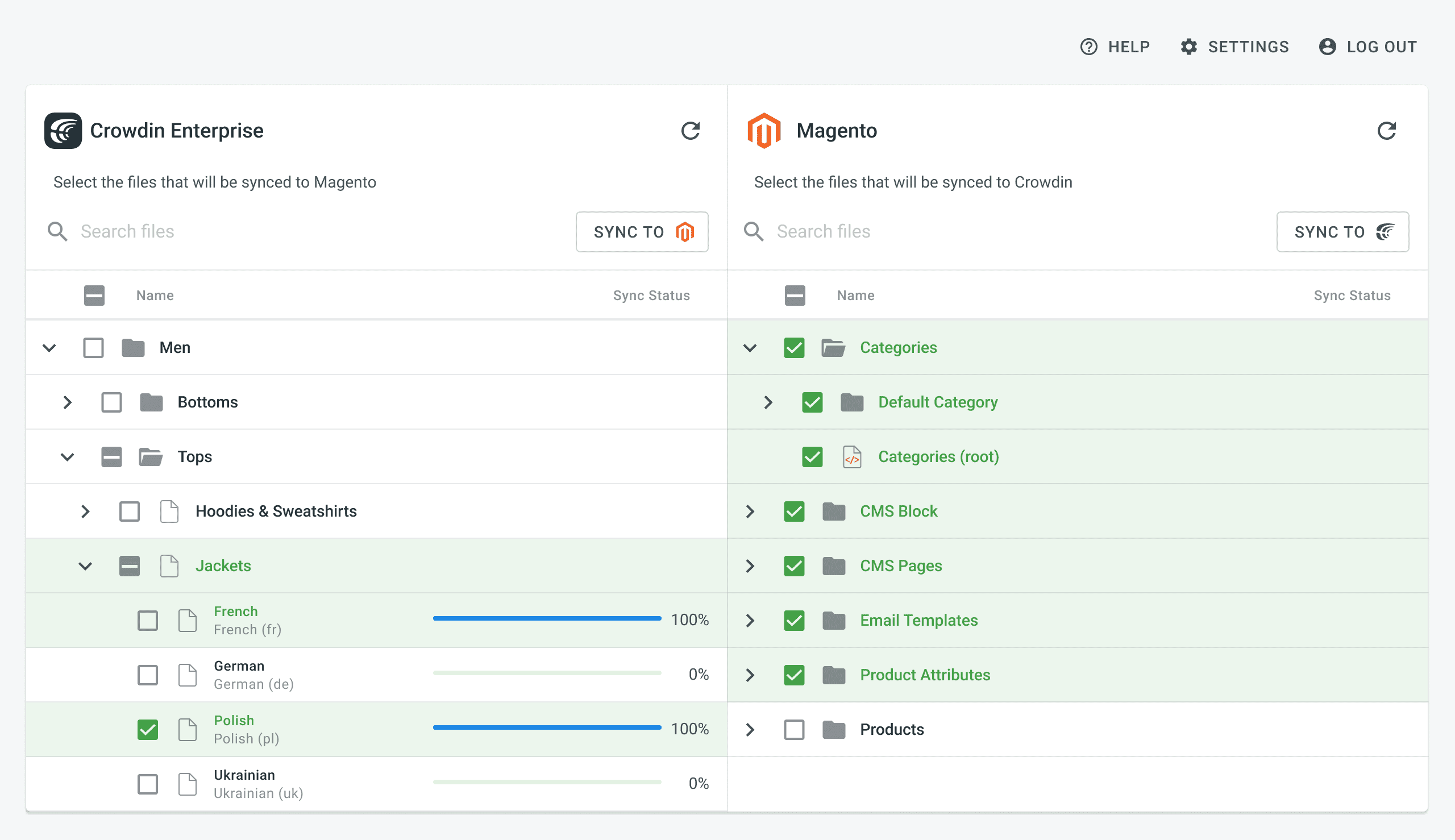Click the Magento logo icon in header
1455x840 pixels.
765,130
